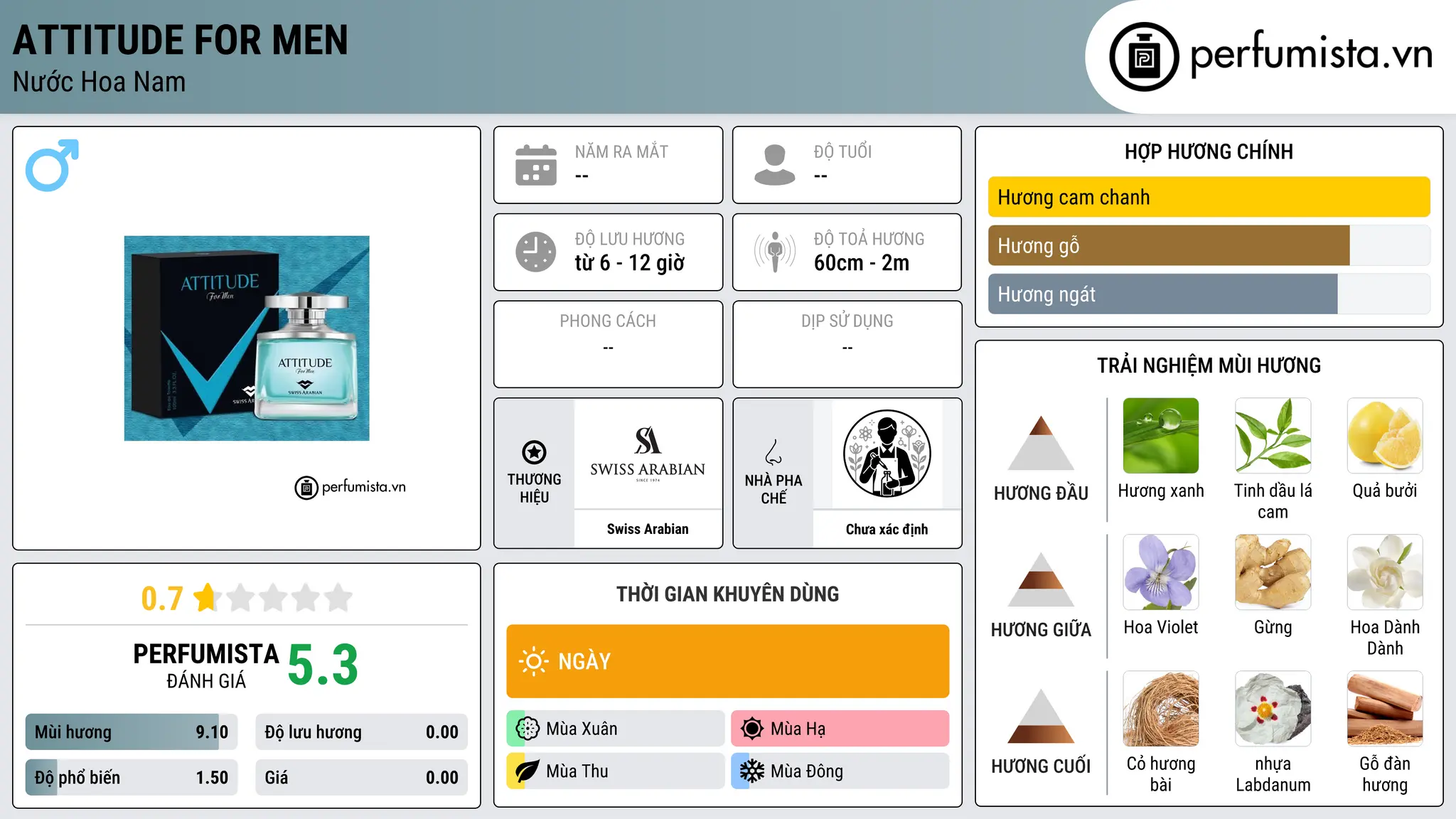Viewport: 1456px width, 819px height.
Task: Click the perfumista.vn site name in header
Action: coord(1312,54)
